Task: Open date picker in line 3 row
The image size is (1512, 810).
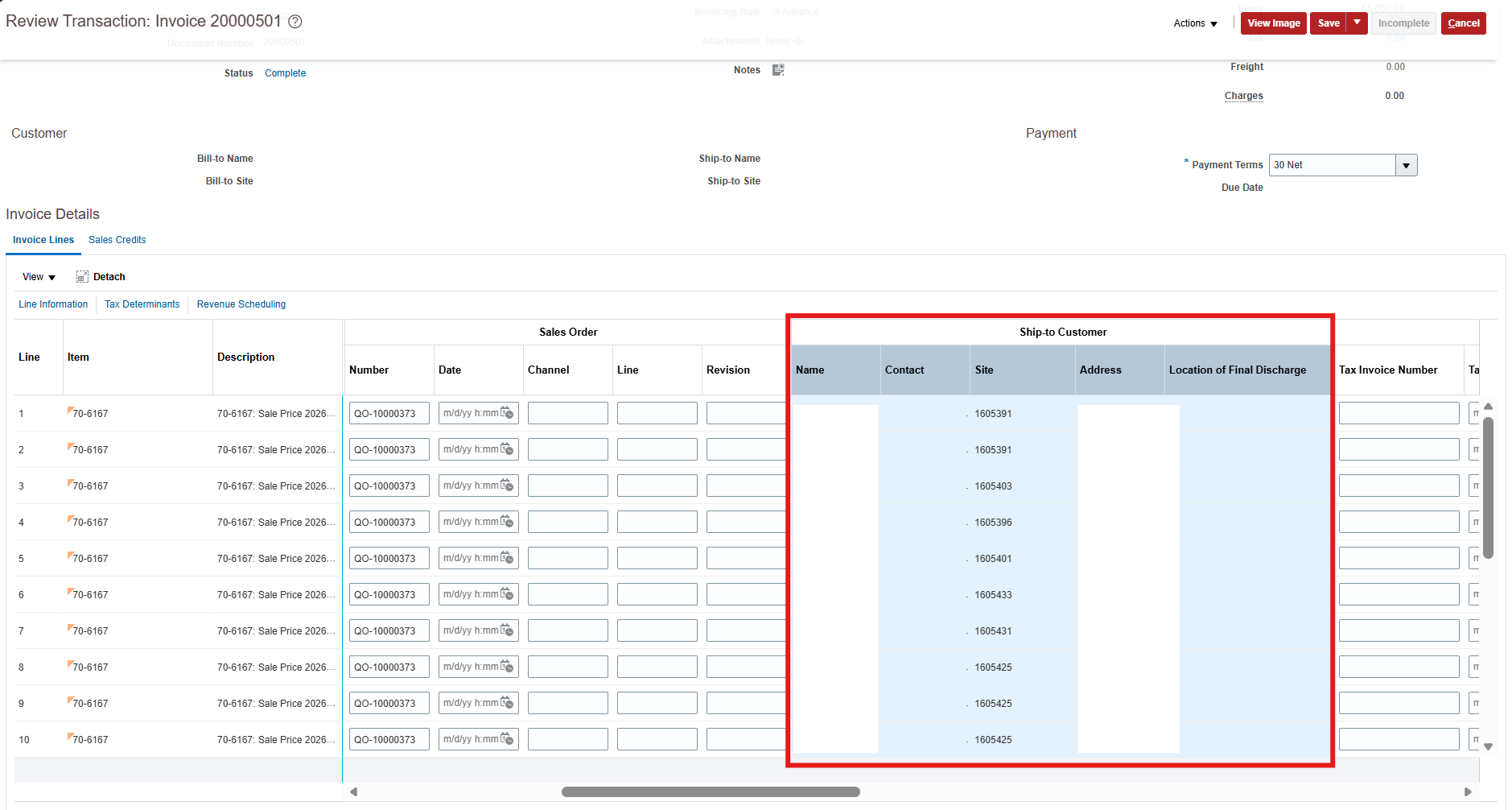Action: click(507, 486)
